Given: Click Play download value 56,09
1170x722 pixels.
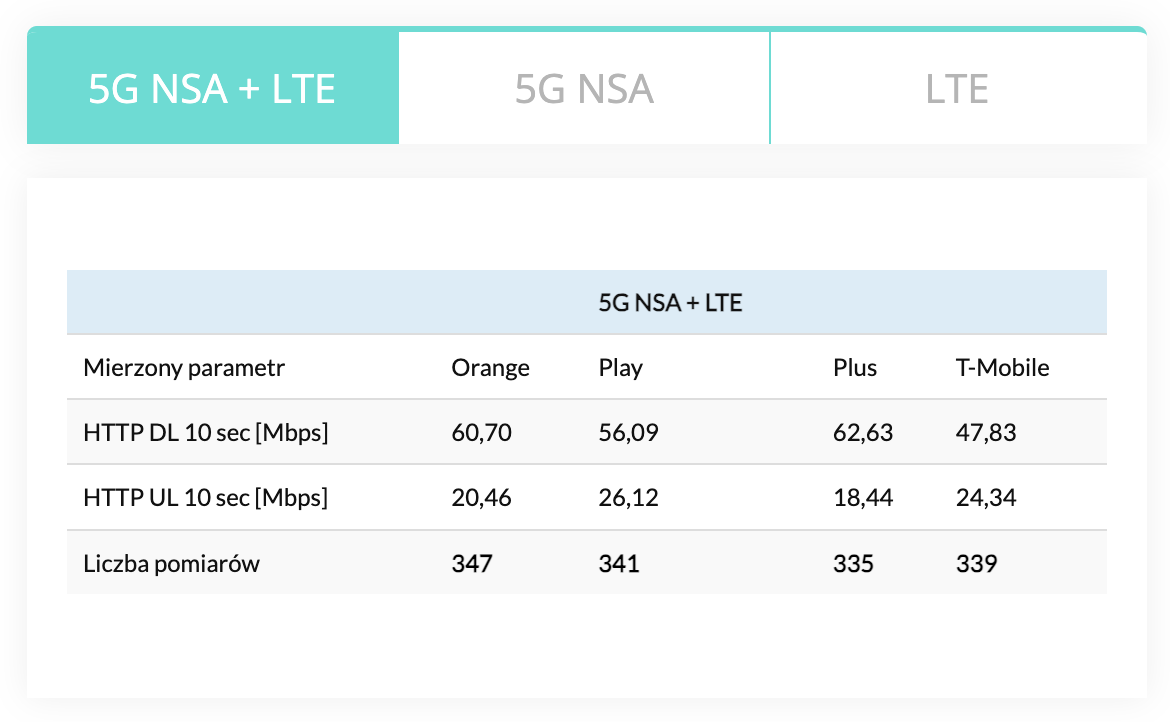Looking at the screenshot, I should [x=628, y=433].
